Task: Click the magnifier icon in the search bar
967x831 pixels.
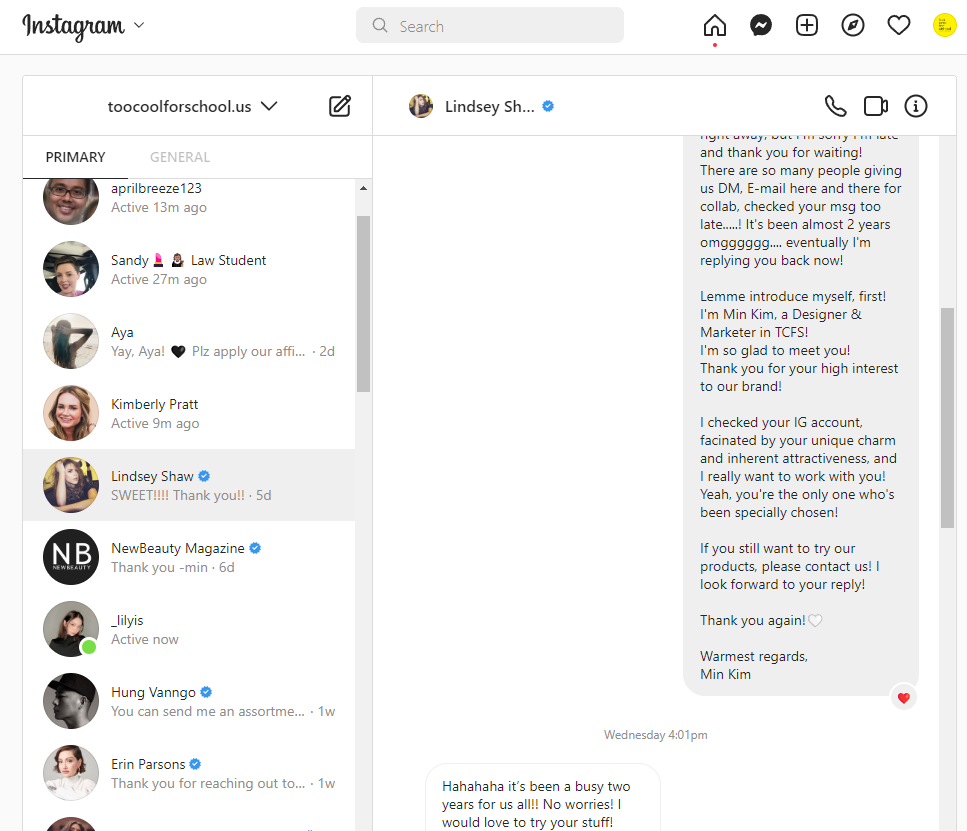Action: pyautogui.click(x=380, y=25)
